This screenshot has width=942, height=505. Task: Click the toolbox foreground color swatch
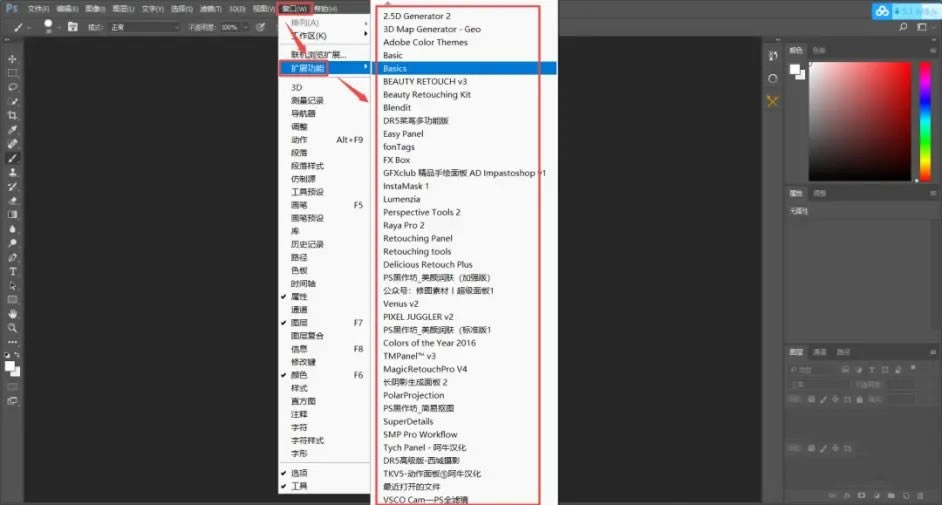10,366
